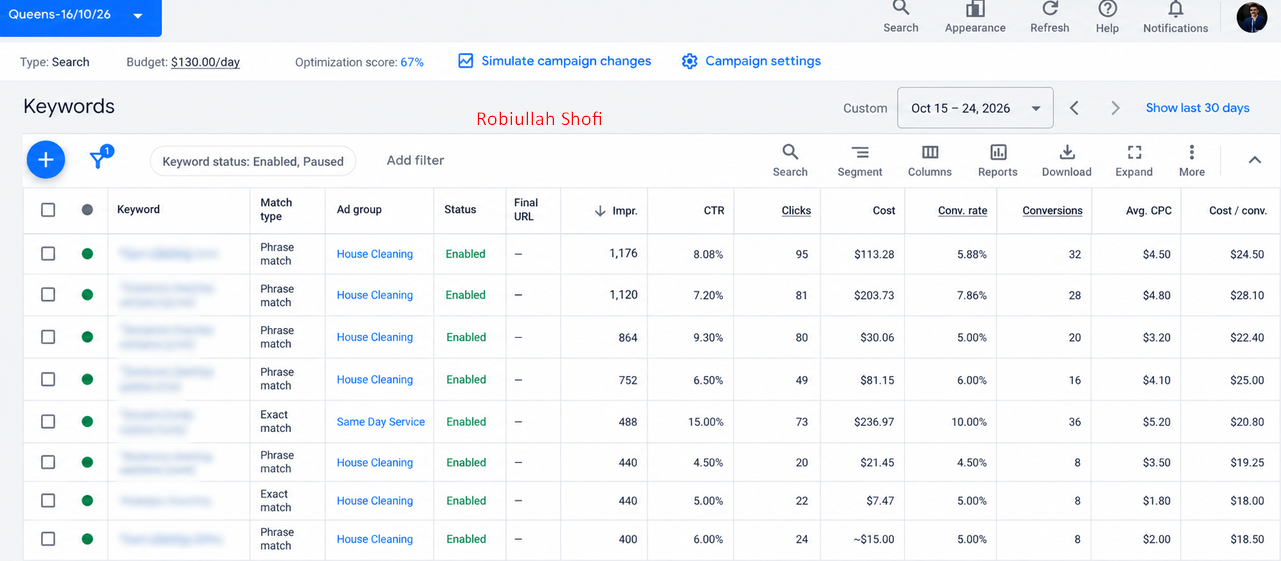Sort by the CTR column header
Viewport: 1281px width, 561px height.
tap(713, 210)
